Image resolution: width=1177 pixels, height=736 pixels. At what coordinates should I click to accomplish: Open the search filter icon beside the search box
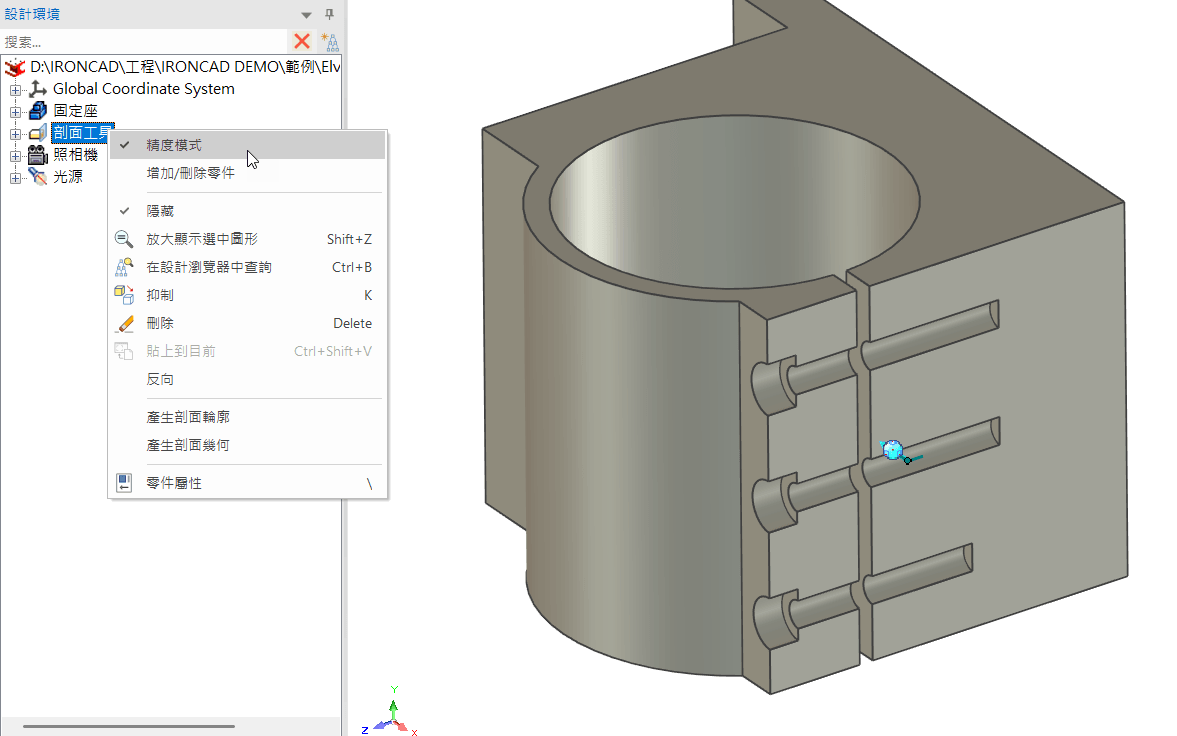click(329, 41)
